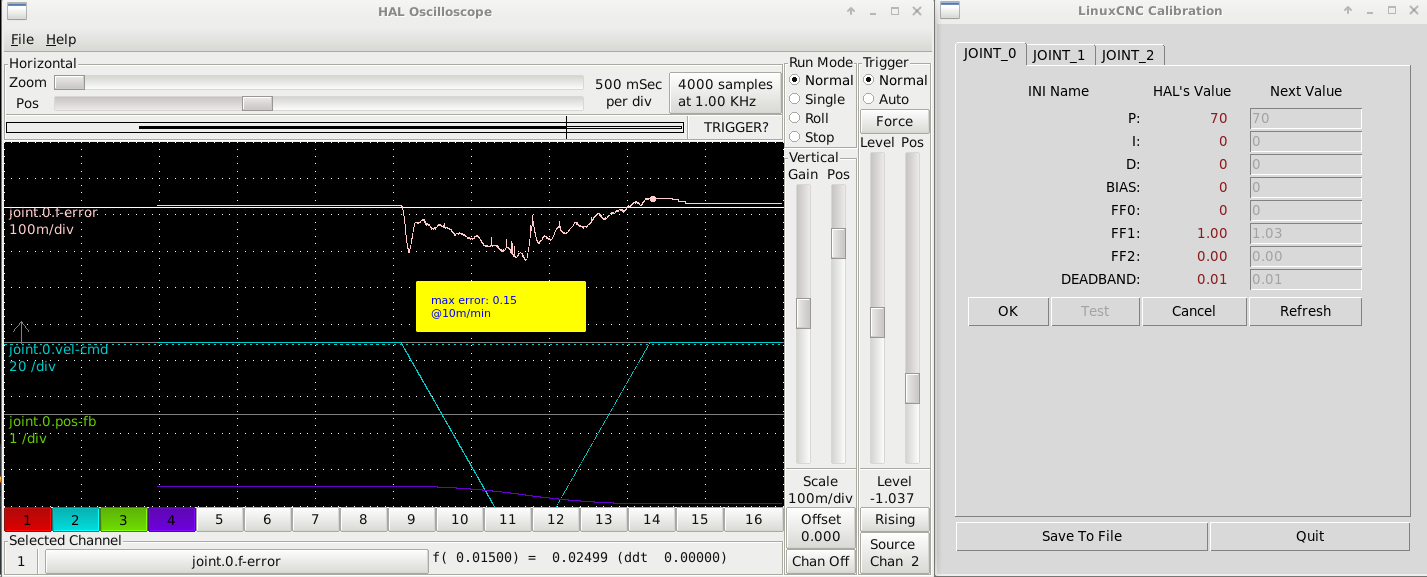Click the Save To File button

[1082, 536]
